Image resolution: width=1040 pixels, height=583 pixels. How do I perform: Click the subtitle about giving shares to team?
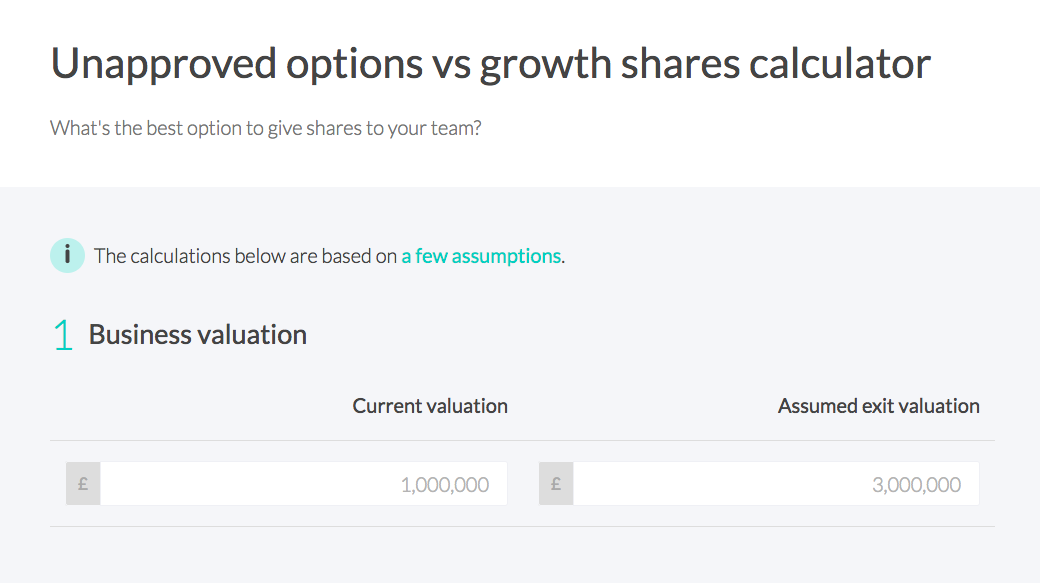pyautogui.click(x=265, y=128)
